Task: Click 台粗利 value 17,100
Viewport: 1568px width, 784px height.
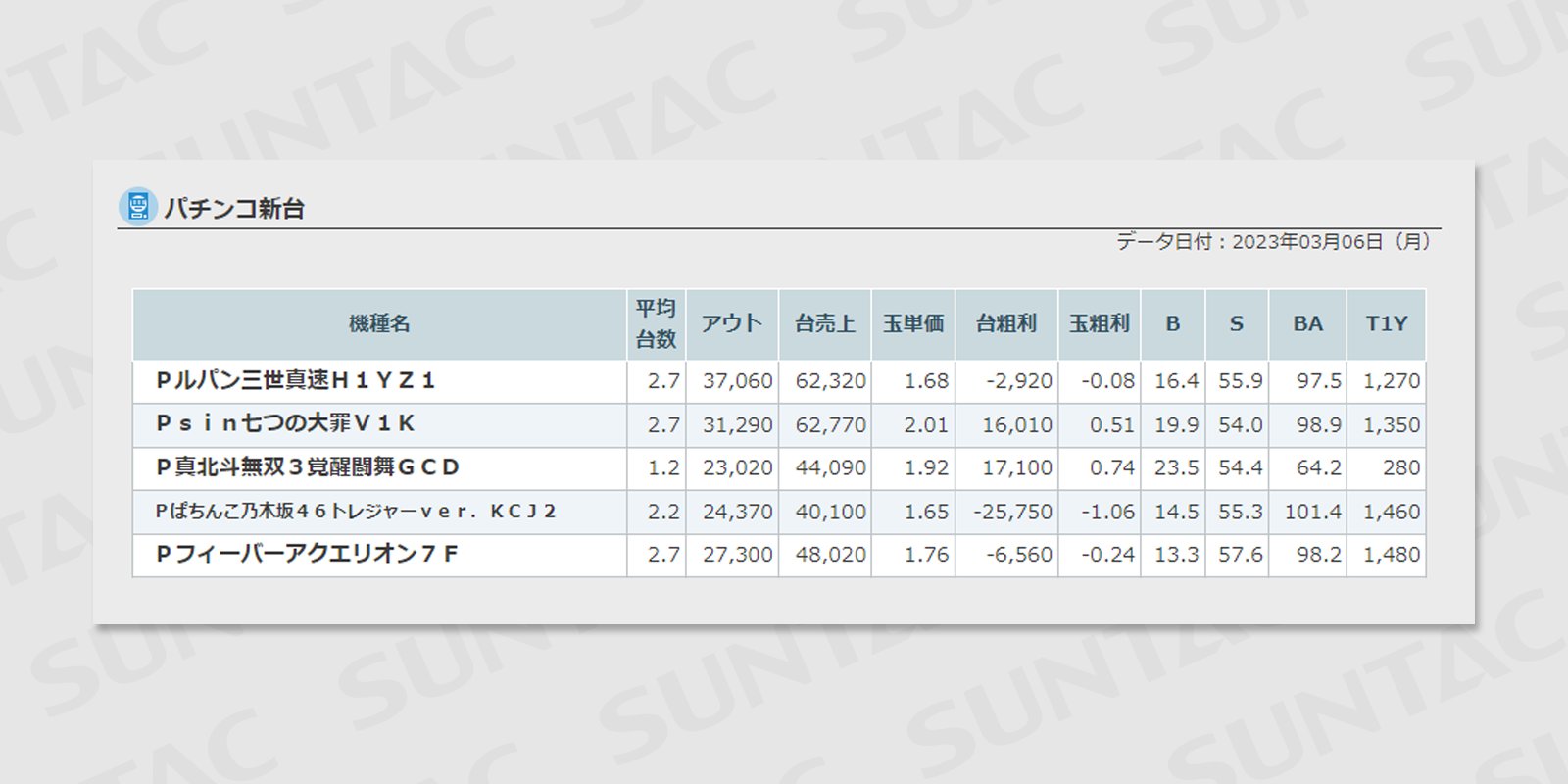Action: coord(1017,468)
